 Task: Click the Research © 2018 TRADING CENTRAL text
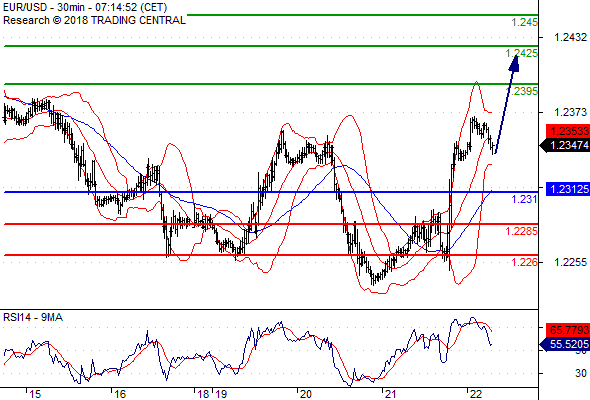94,20
